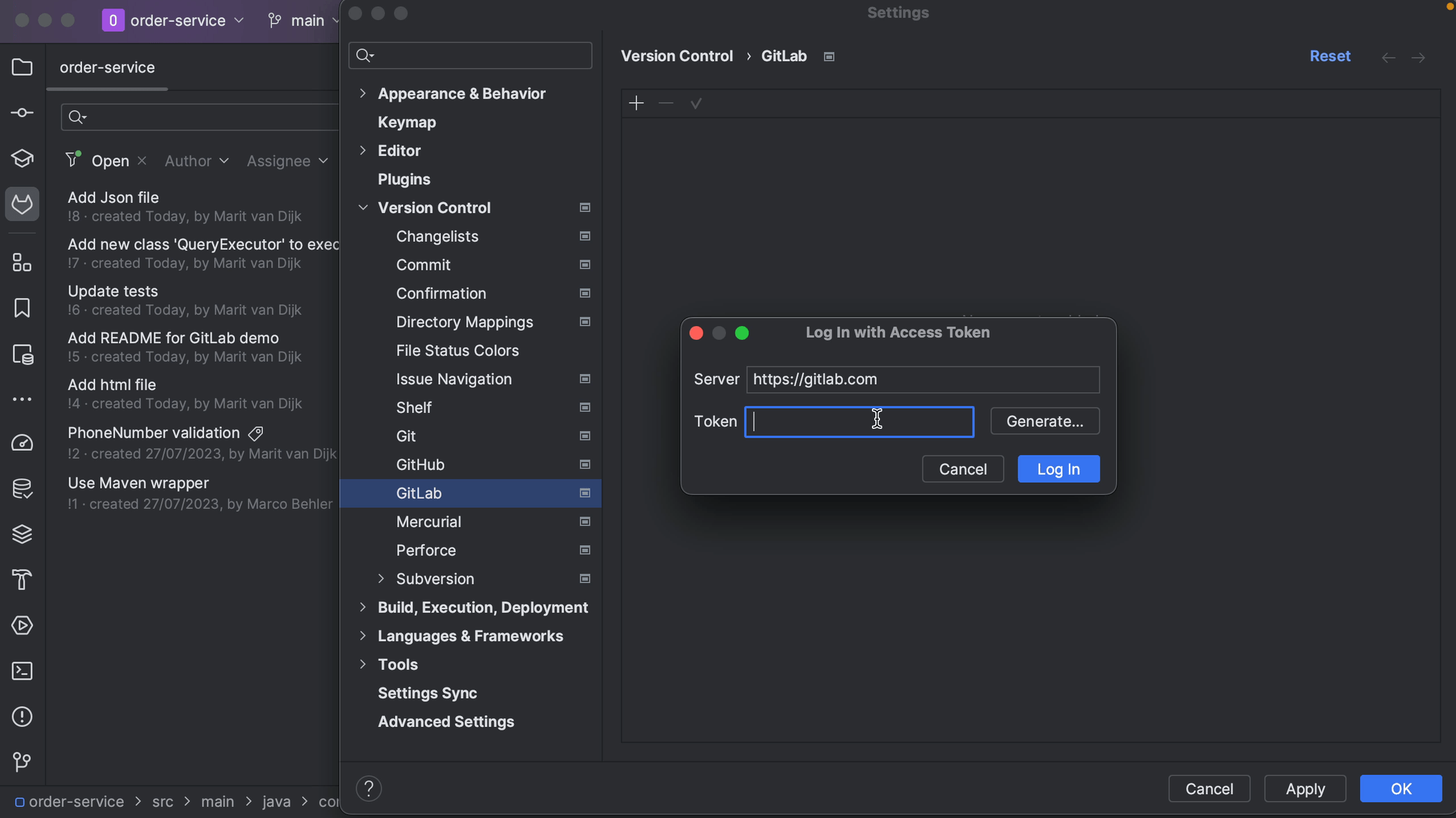This screenshot has height=818, width=1456.
Task: Add a new GitLab account with plus icon
Action: point(636,103)
